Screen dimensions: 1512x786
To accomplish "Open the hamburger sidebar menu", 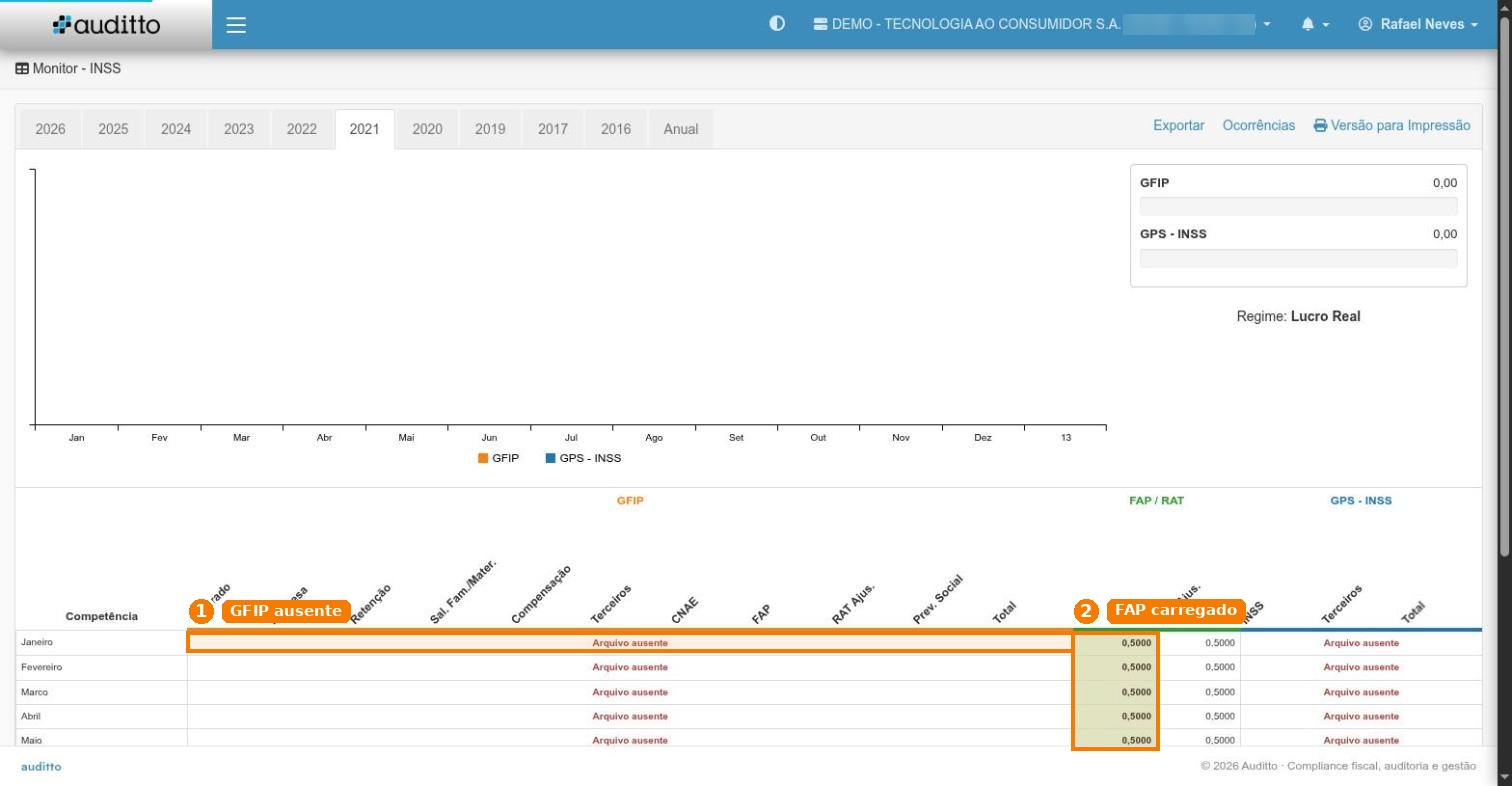I will pos(236,25).
